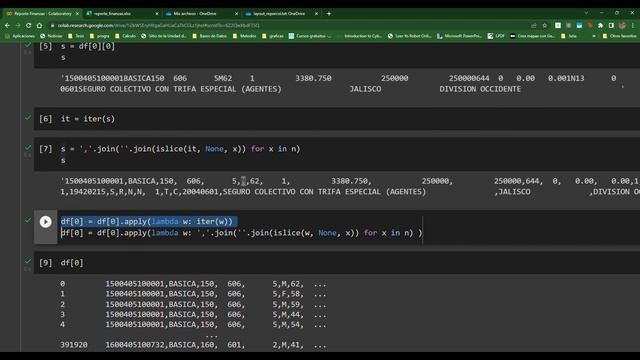Expand the hidden bookmarks overflow arrow
This screenshot has width=640, height=360.
594,36
